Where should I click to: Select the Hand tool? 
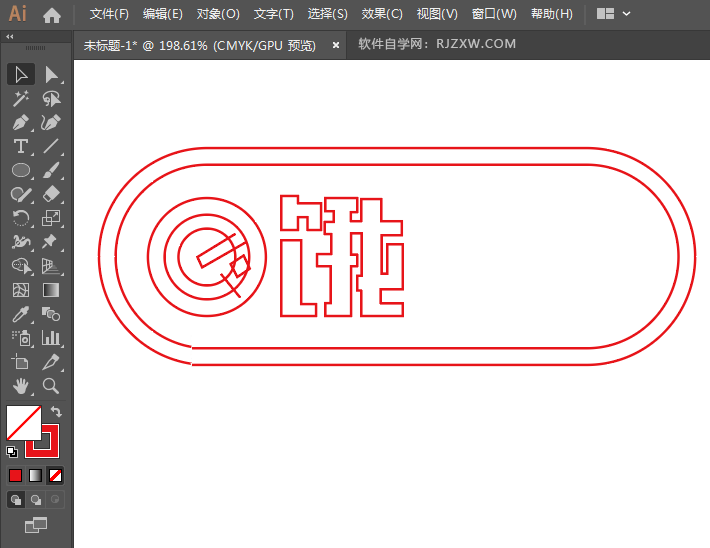(21, 386)
